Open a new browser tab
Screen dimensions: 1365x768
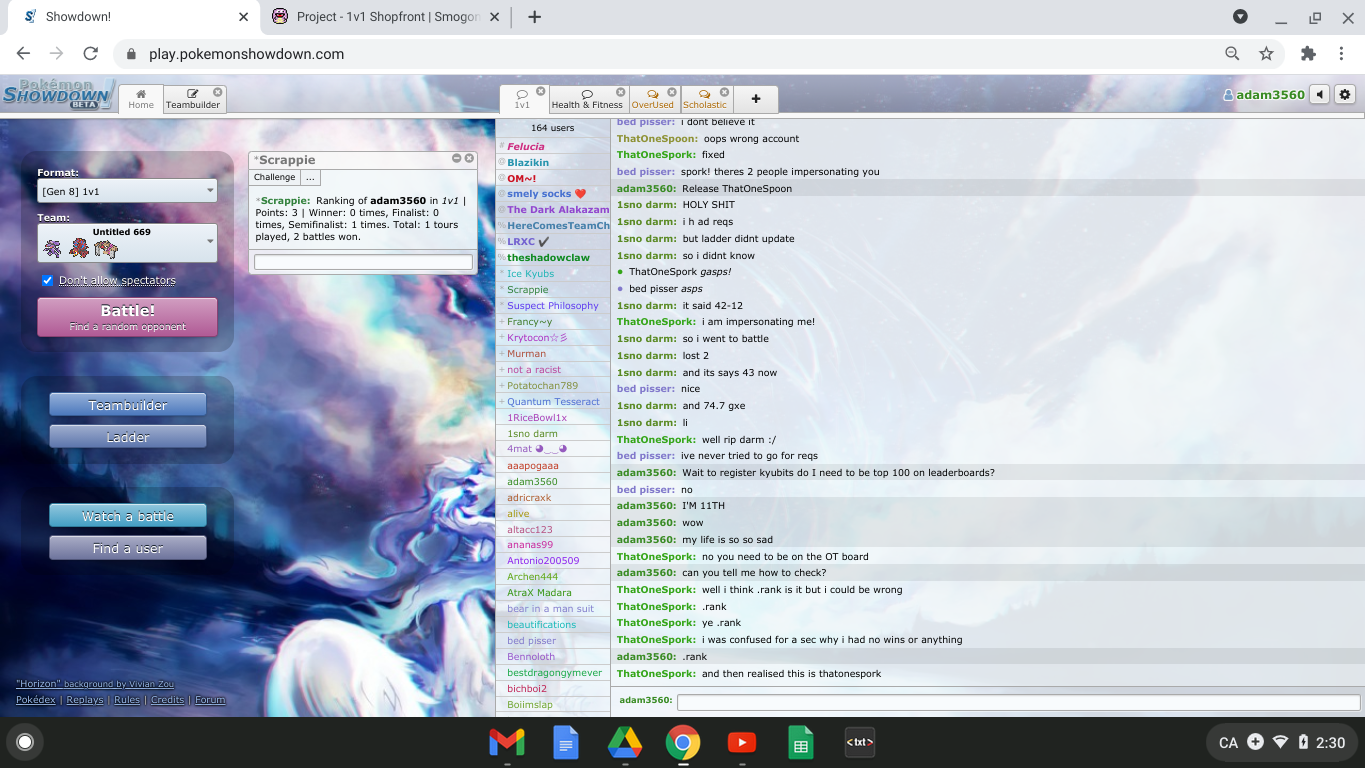click(x=534, y=17)
